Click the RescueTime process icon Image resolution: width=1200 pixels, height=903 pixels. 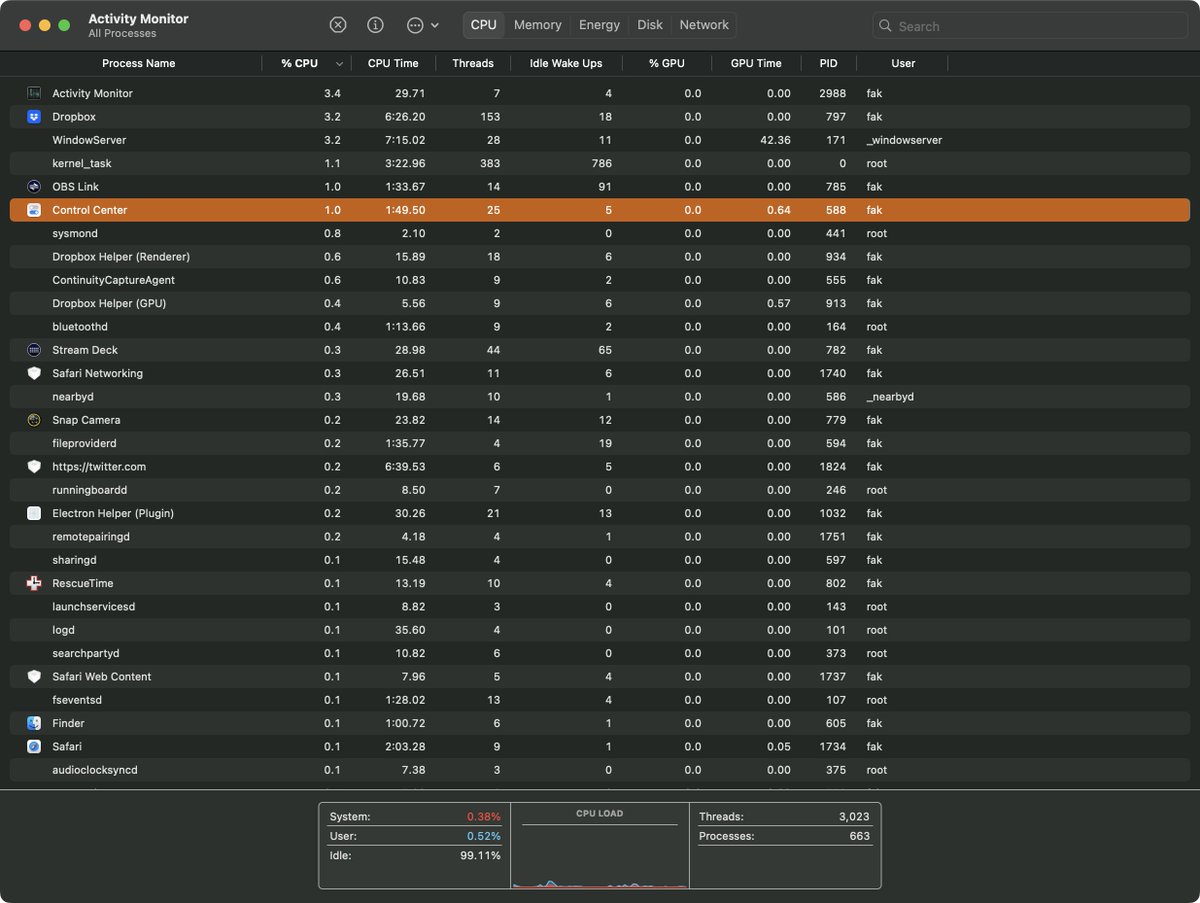[34, 583]
